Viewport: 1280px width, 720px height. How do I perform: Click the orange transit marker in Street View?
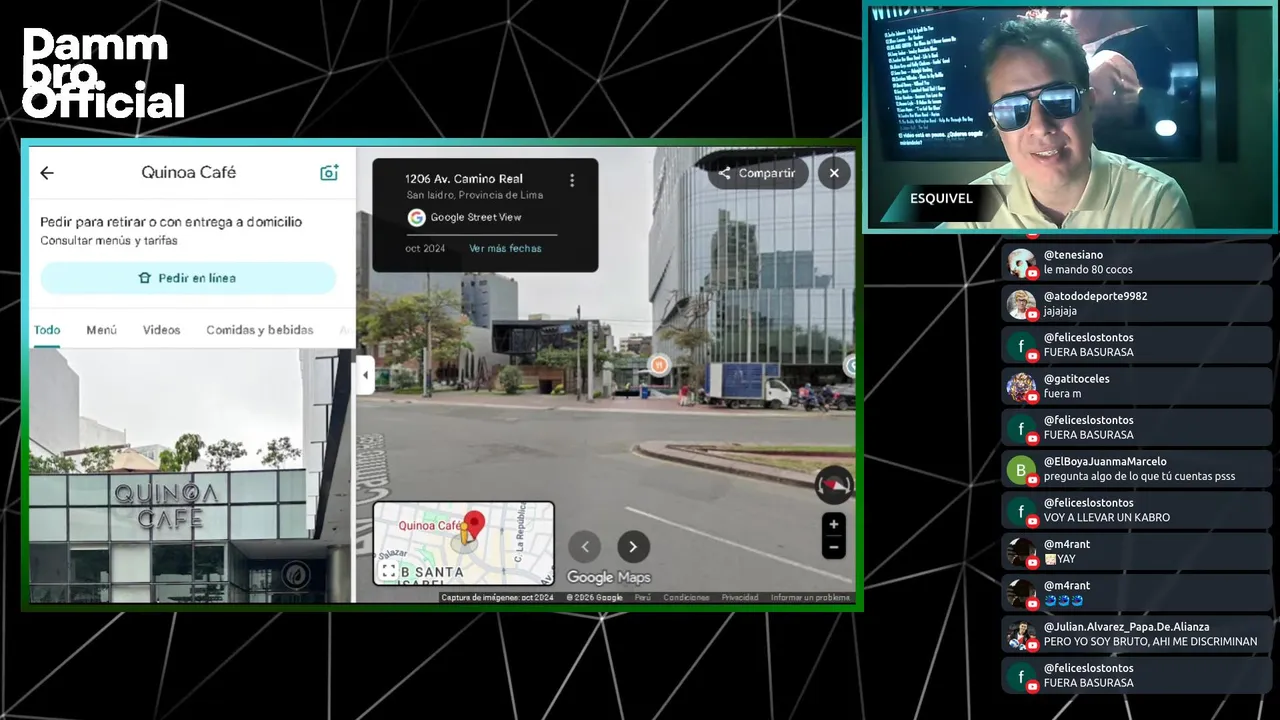click(659, 365)
